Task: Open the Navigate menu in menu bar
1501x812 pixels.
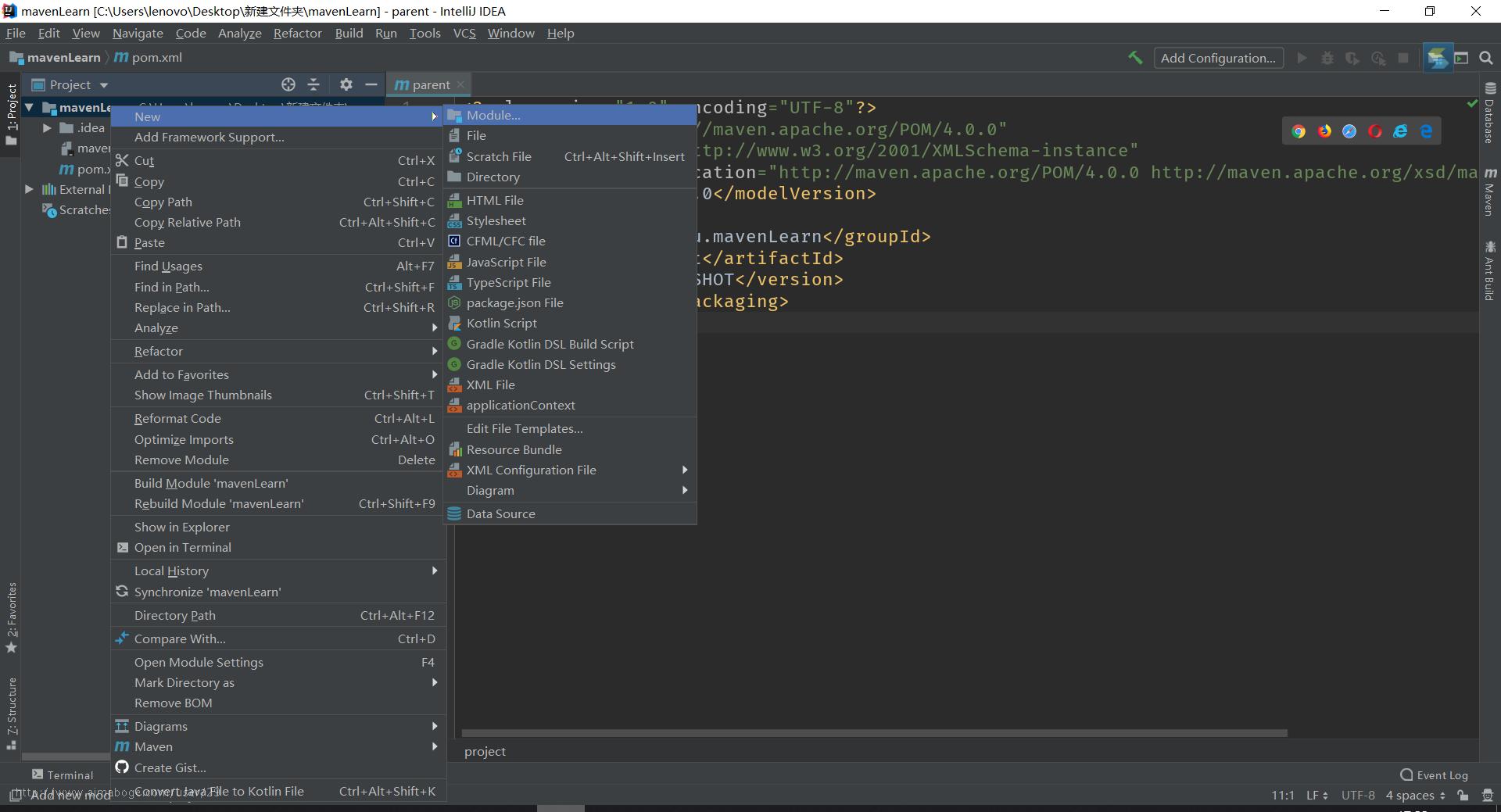Action: (x=138, y=33)
